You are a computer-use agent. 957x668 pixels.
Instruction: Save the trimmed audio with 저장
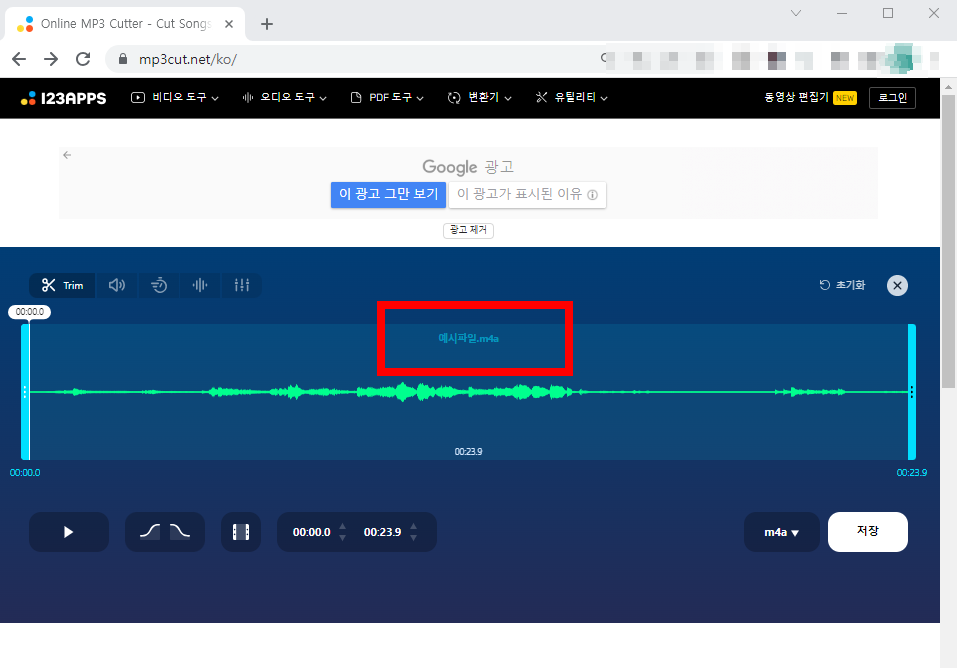coord(867,531)
